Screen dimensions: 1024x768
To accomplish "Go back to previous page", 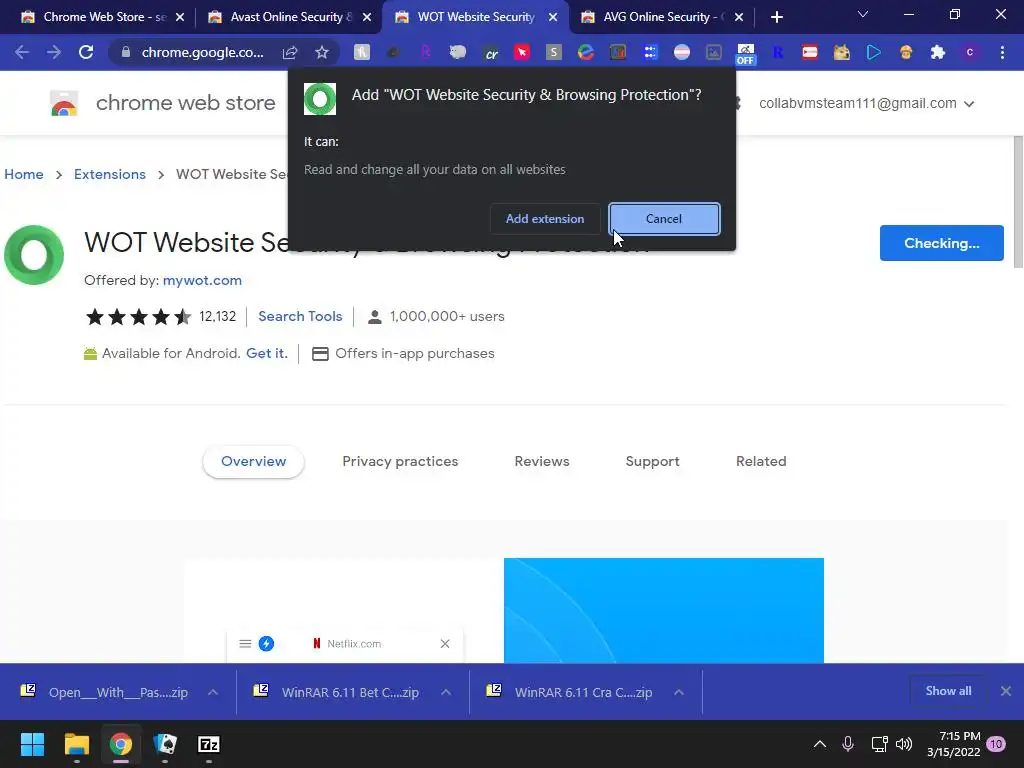I will pos(22,52).
